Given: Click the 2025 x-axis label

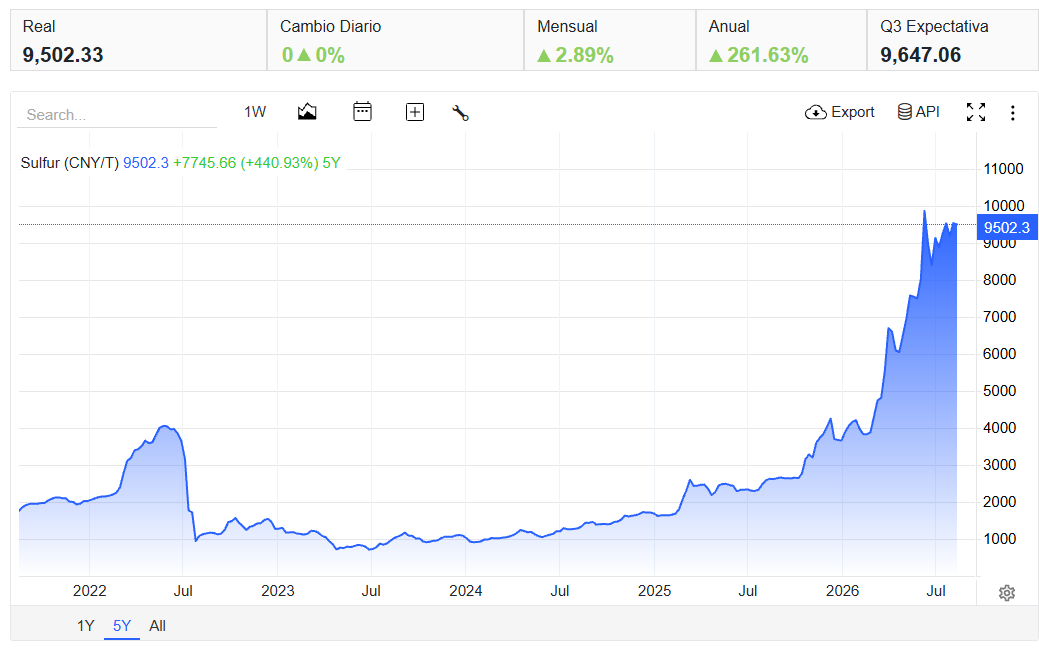Looking at the screenshot, I should click(655, 590).
